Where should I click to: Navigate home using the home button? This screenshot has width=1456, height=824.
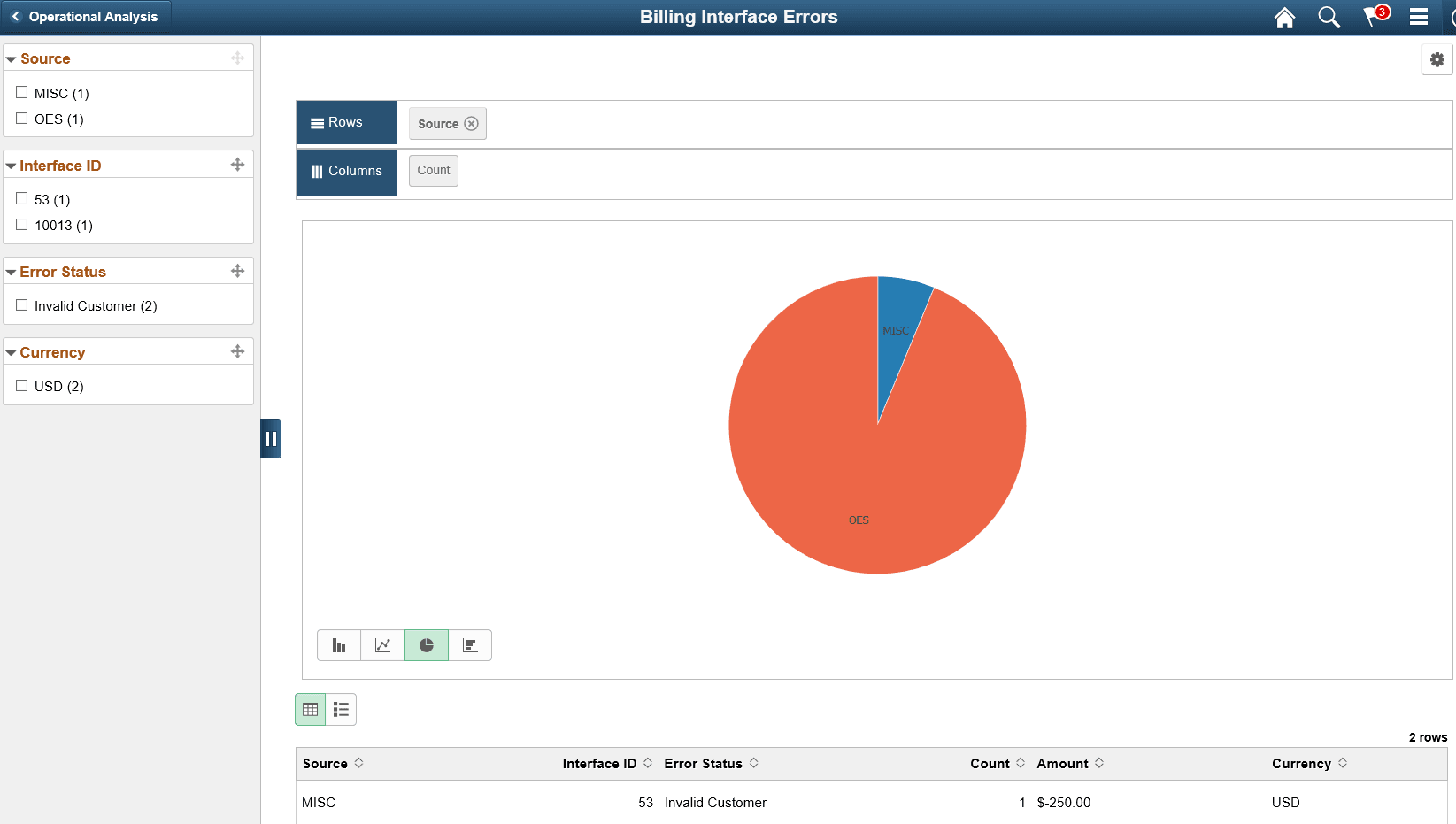(x=1284, y=17)
